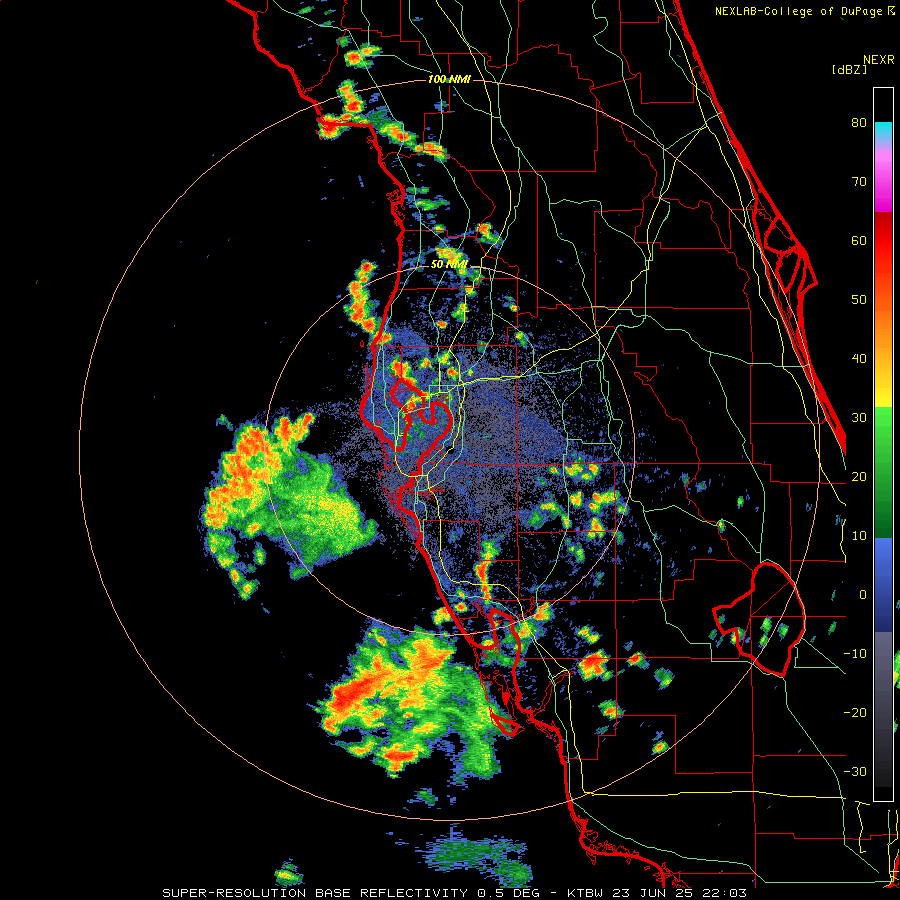Click the -30 value on the dBZ scale
The width and height of the screenshot is (900, 900).
pyautogui.click(x=855, y=771)
